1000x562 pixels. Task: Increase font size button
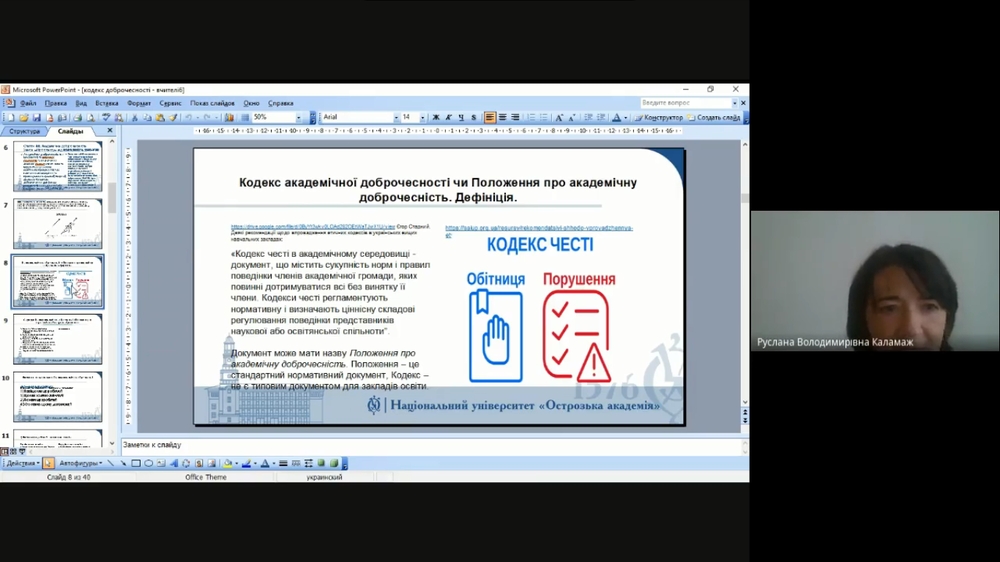click(559, 117)
